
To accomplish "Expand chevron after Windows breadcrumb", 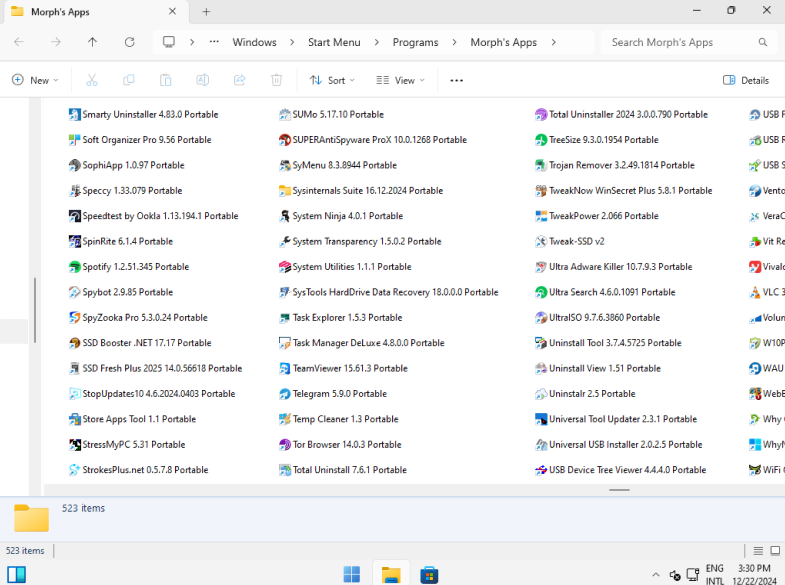I will click(292, 43).
